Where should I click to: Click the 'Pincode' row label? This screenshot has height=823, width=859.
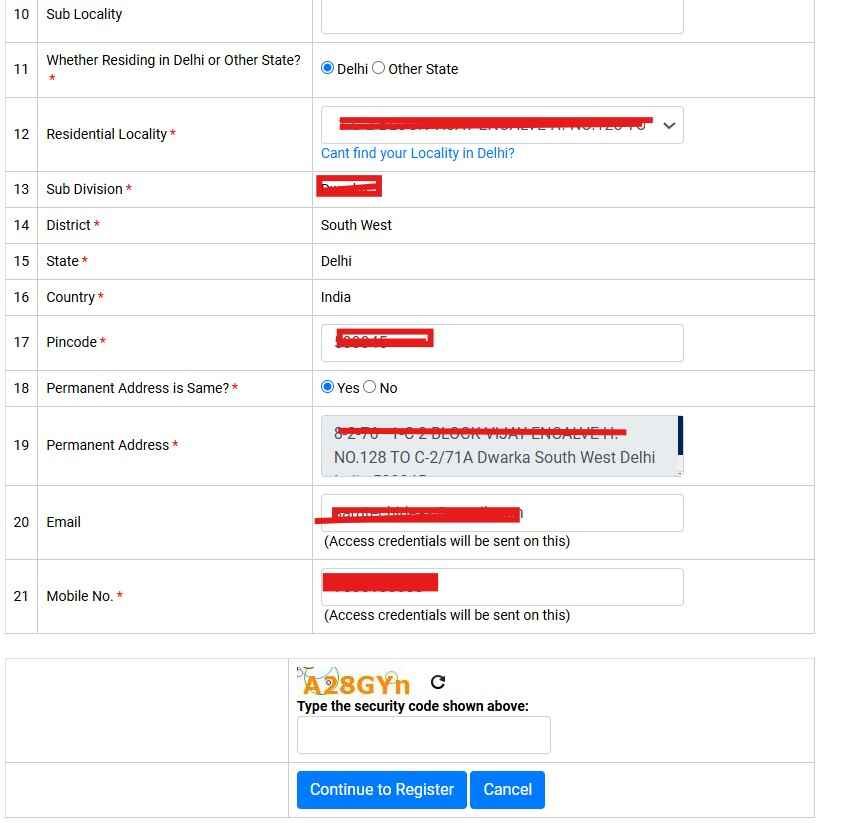(x=71, y=342)
